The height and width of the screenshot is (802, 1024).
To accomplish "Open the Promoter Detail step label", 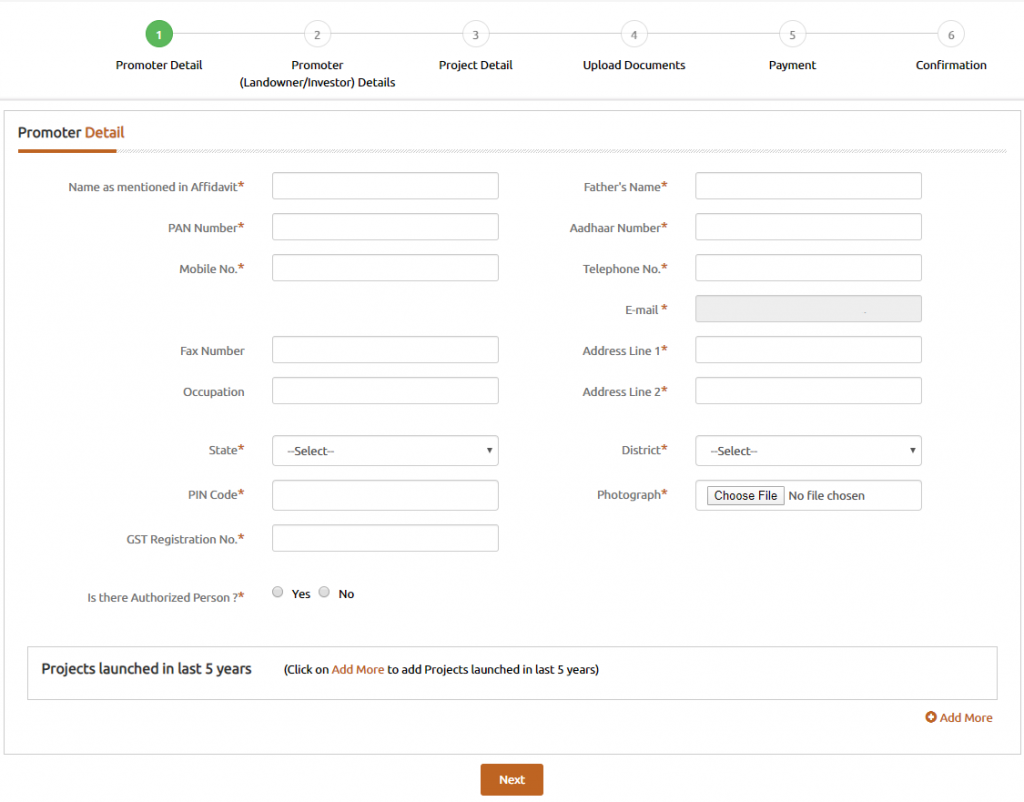I will 159,65.
